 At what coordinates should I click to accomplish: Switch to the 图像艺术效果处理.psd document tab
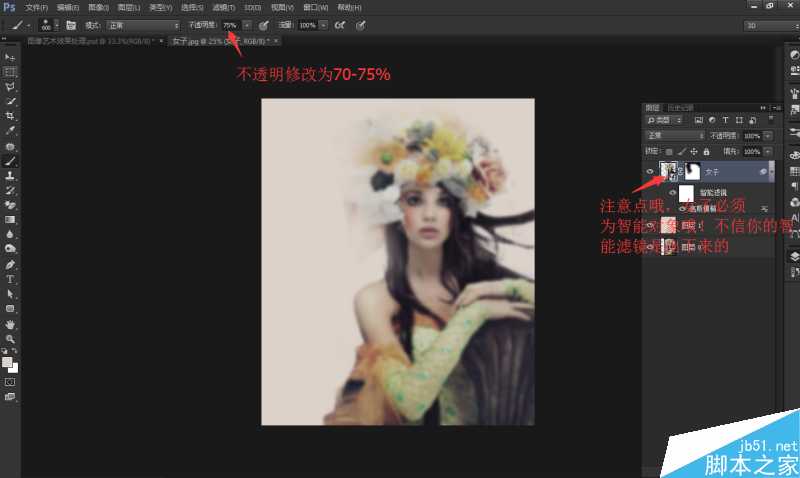(x=88, y=41)
